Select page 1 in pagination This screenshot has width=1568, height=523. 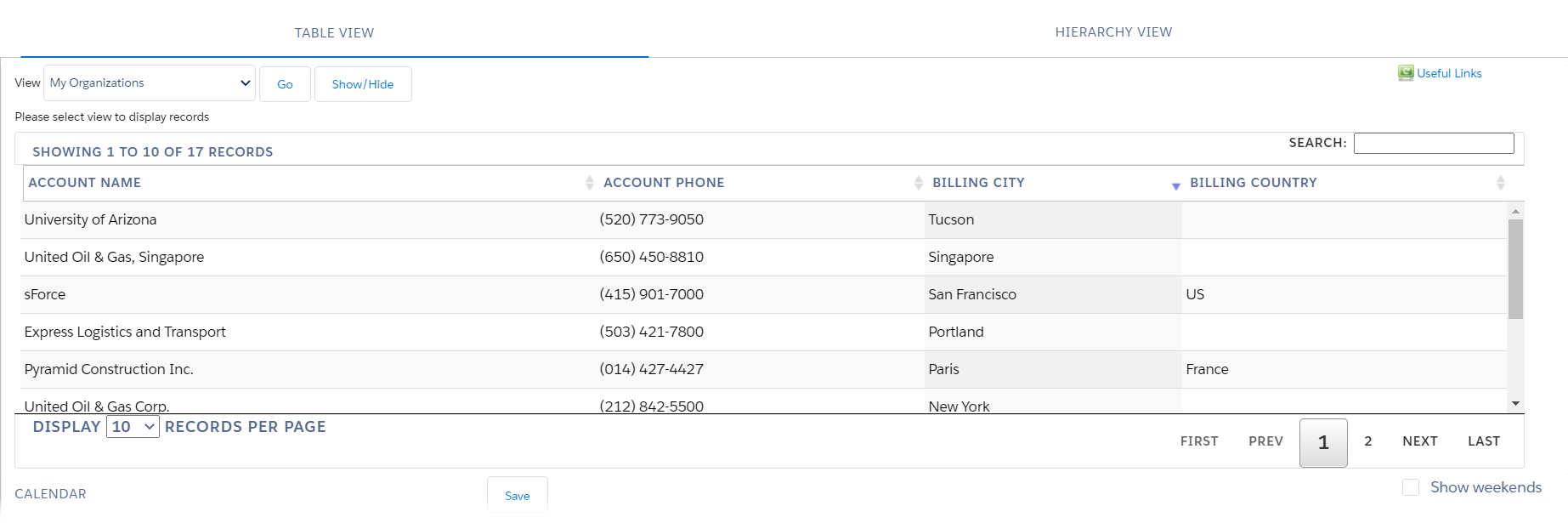(x=1323, y=442)
